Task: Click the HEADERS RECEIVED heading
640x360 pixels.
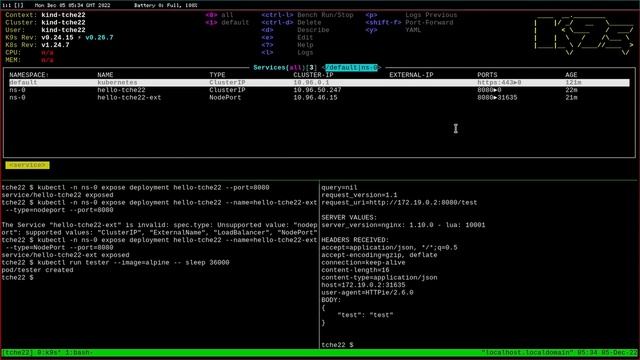Action: click(355, 240)
